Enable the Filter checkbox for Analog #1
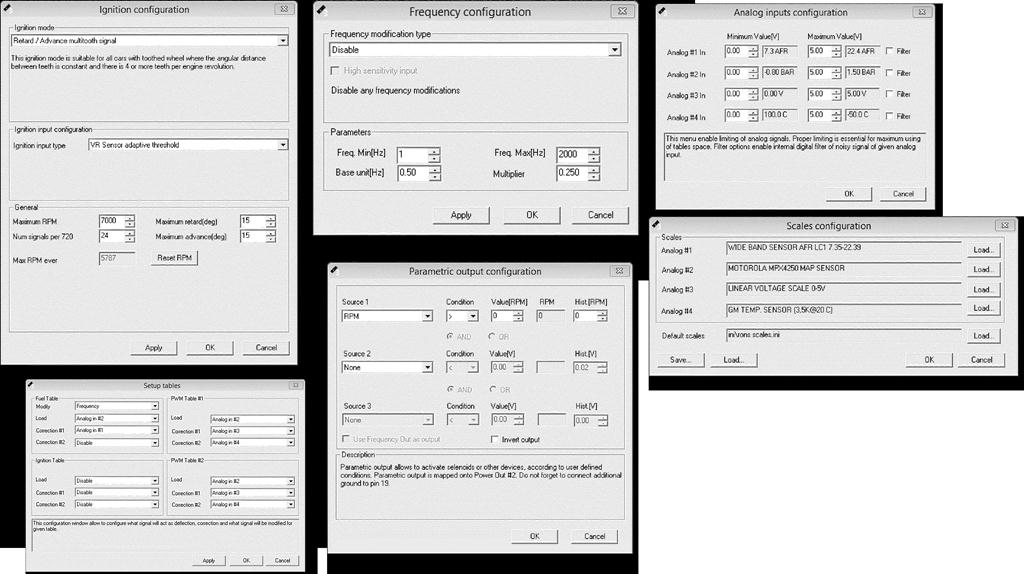 pos(890,51)
